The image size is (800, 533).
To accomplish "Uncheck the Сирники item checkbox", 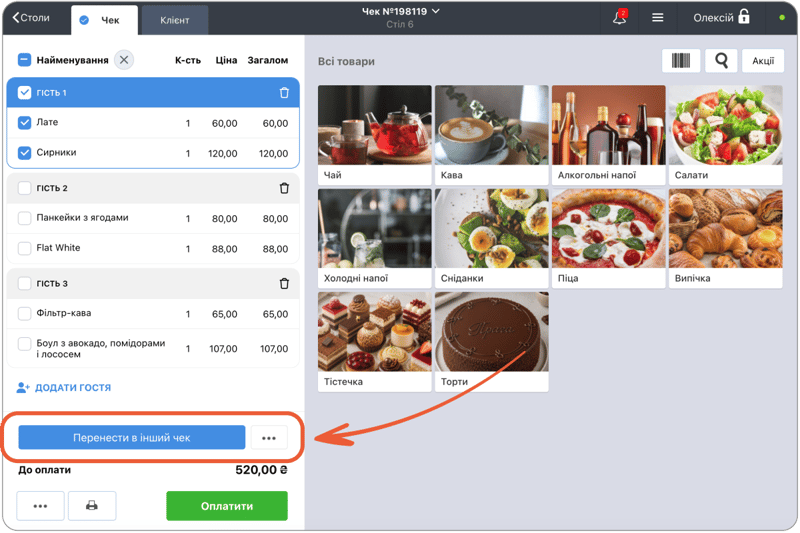I will 24,153.
